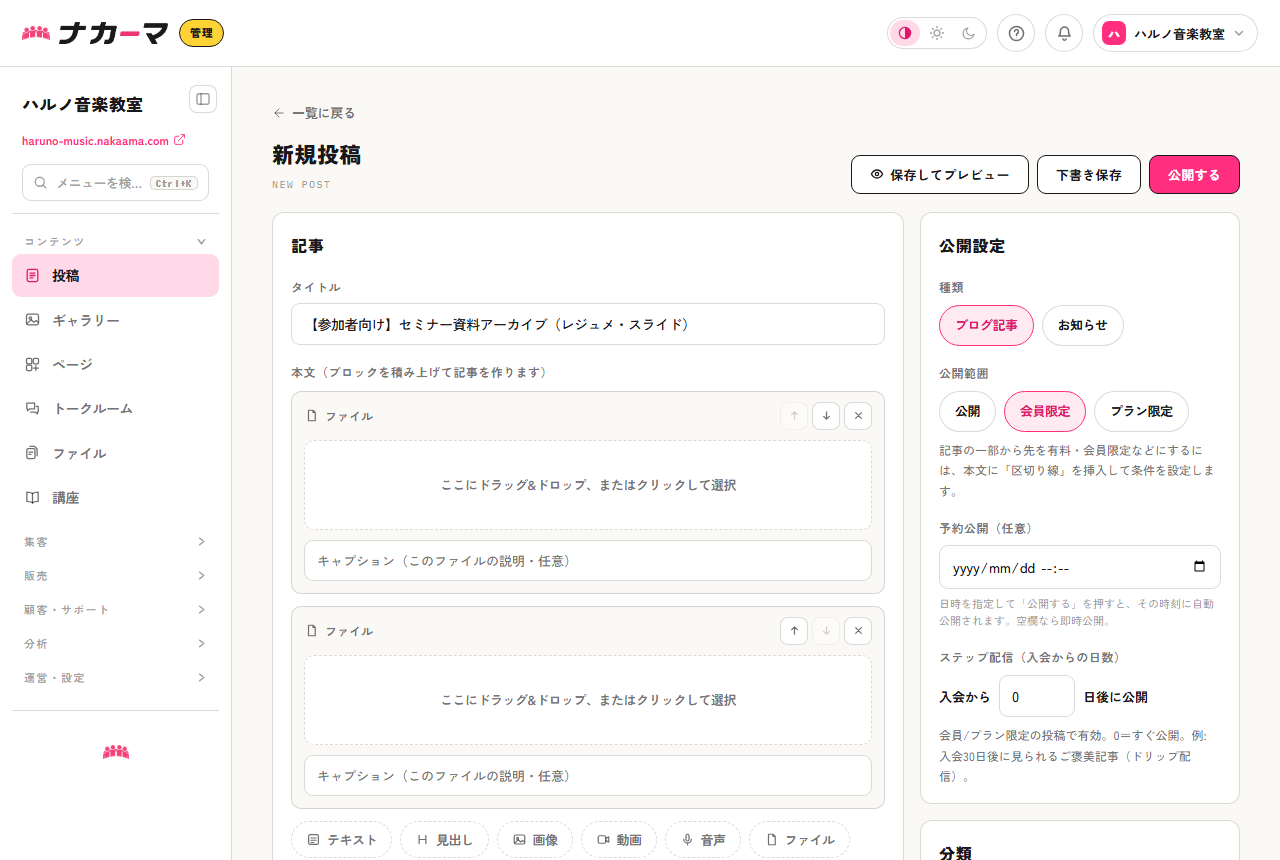Add a 動画 block

pos(619,840)
